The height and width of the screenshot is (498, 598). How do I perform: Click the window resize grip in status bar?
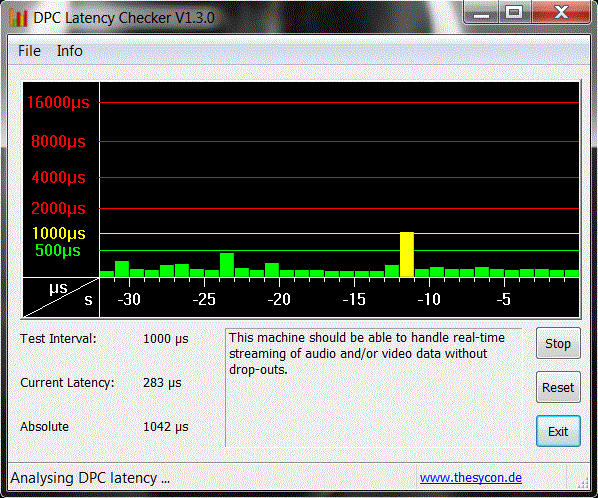click(x=582, y=483)
